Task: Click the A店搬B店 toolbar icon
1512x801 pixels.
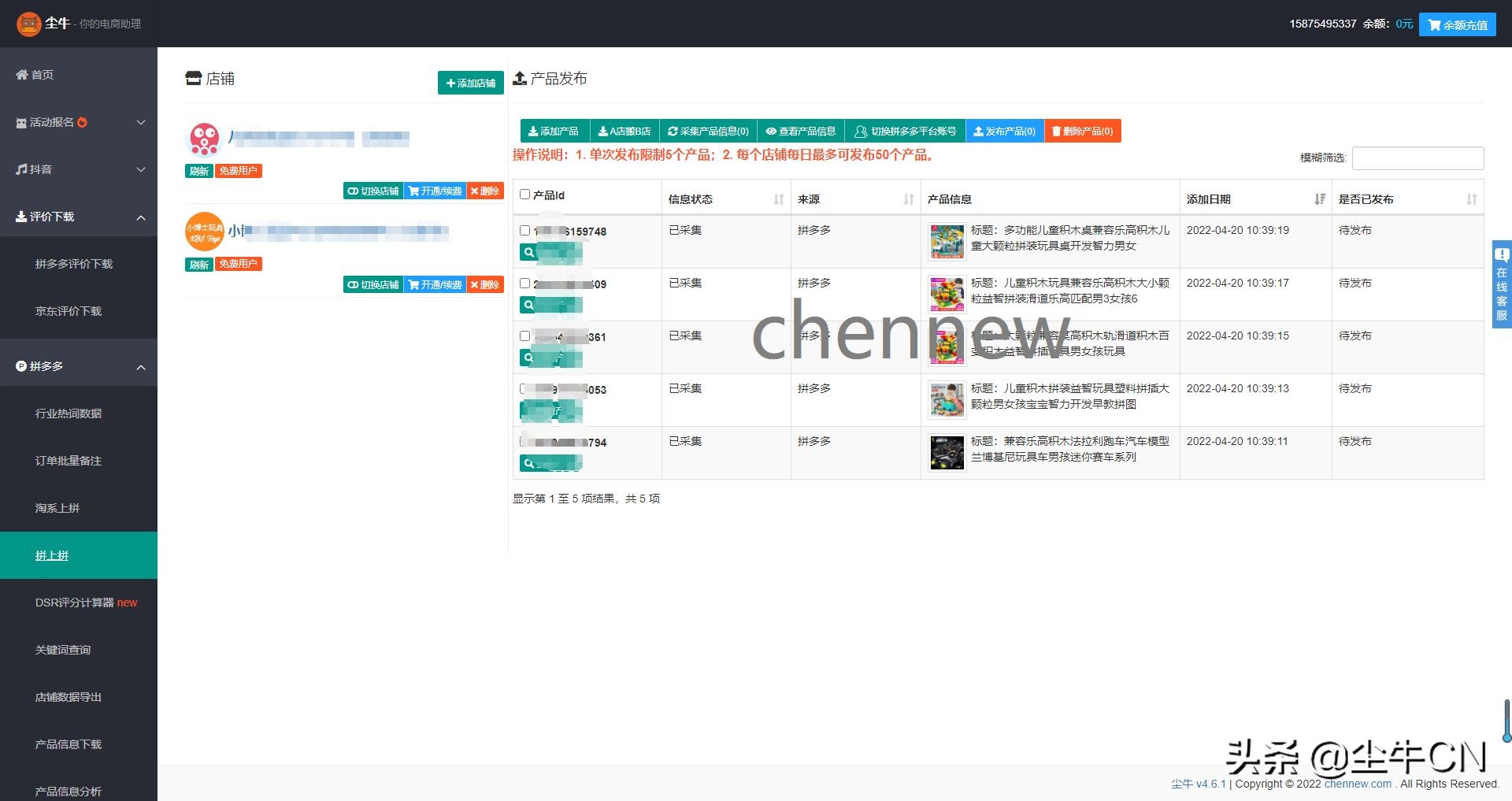Action: point(603,131)
